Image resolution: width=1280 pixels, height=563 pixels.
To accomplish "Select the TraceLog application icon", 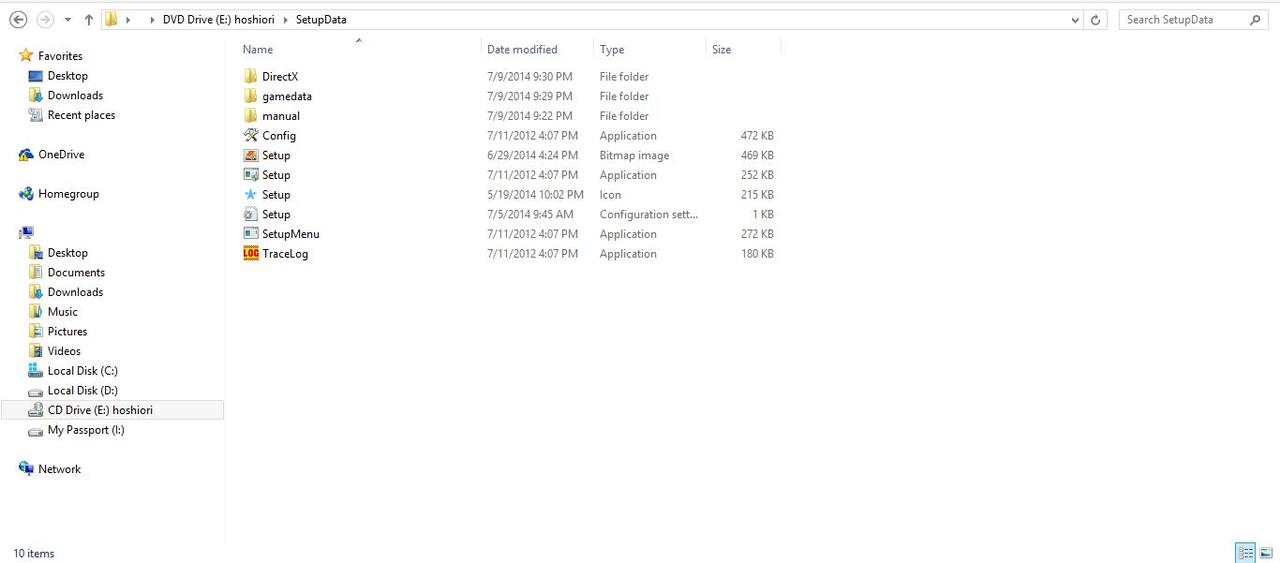I will pos(251,254).
